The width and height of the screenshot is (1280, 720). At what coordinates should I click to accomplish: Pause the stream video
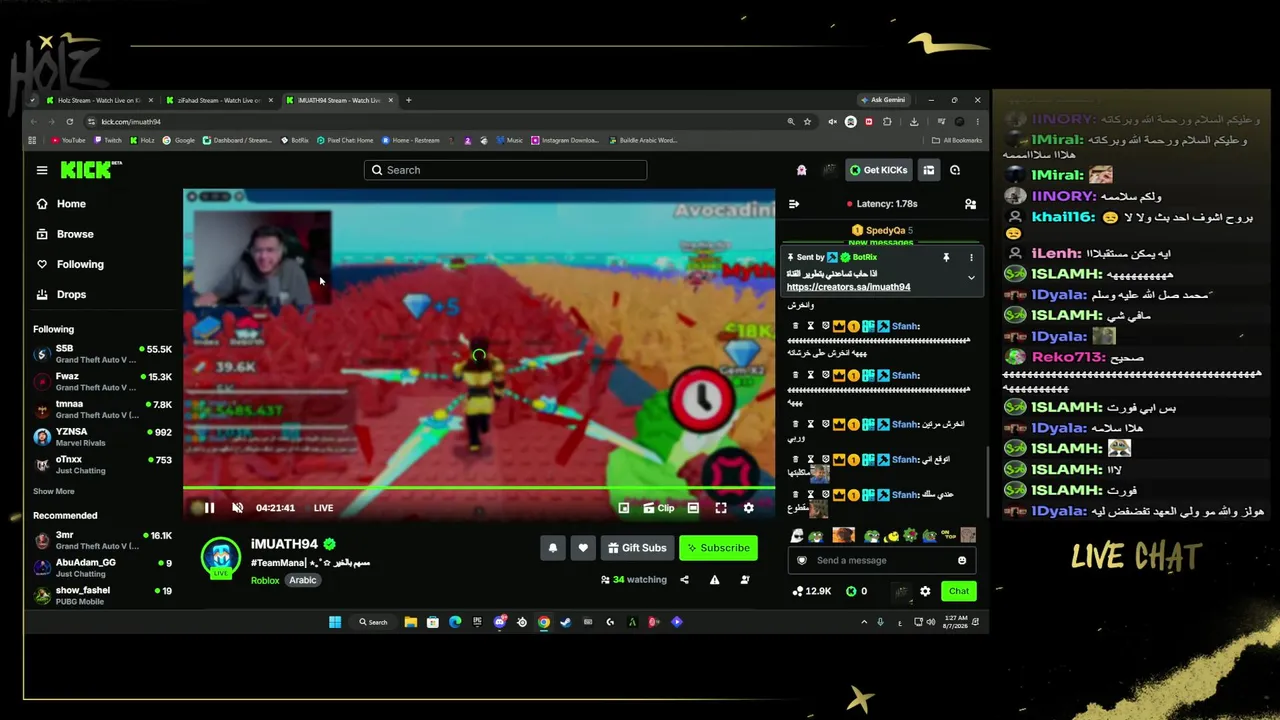[x=209, y=508]
